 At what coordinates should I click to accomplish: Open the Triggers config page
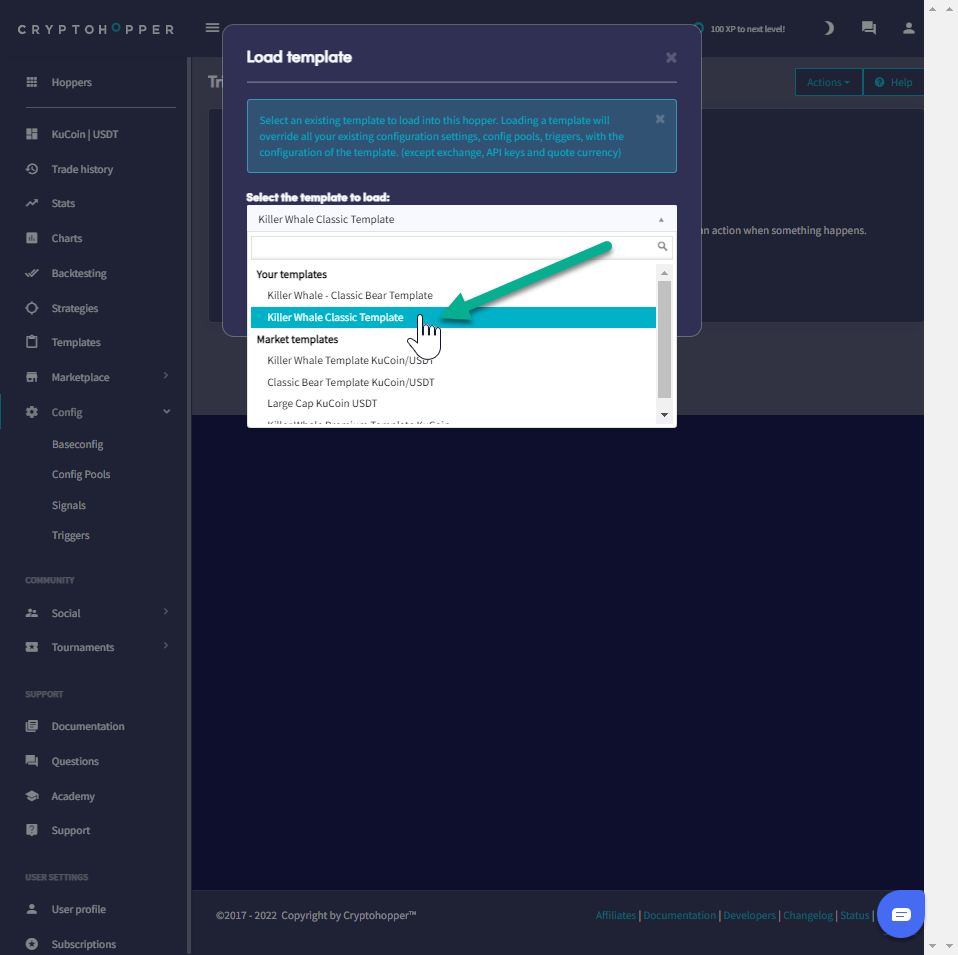[x=71, y=536]
